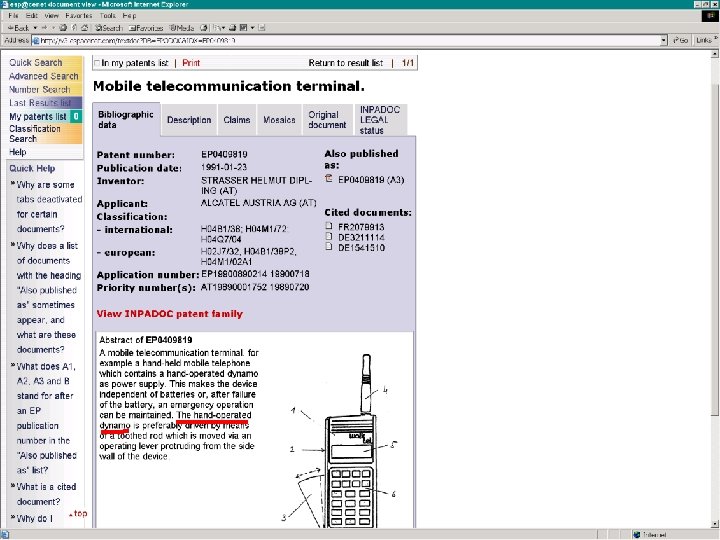Expand the Links toolbar chevron
Viewport: 720px width, 540px height.
point(716,39)
